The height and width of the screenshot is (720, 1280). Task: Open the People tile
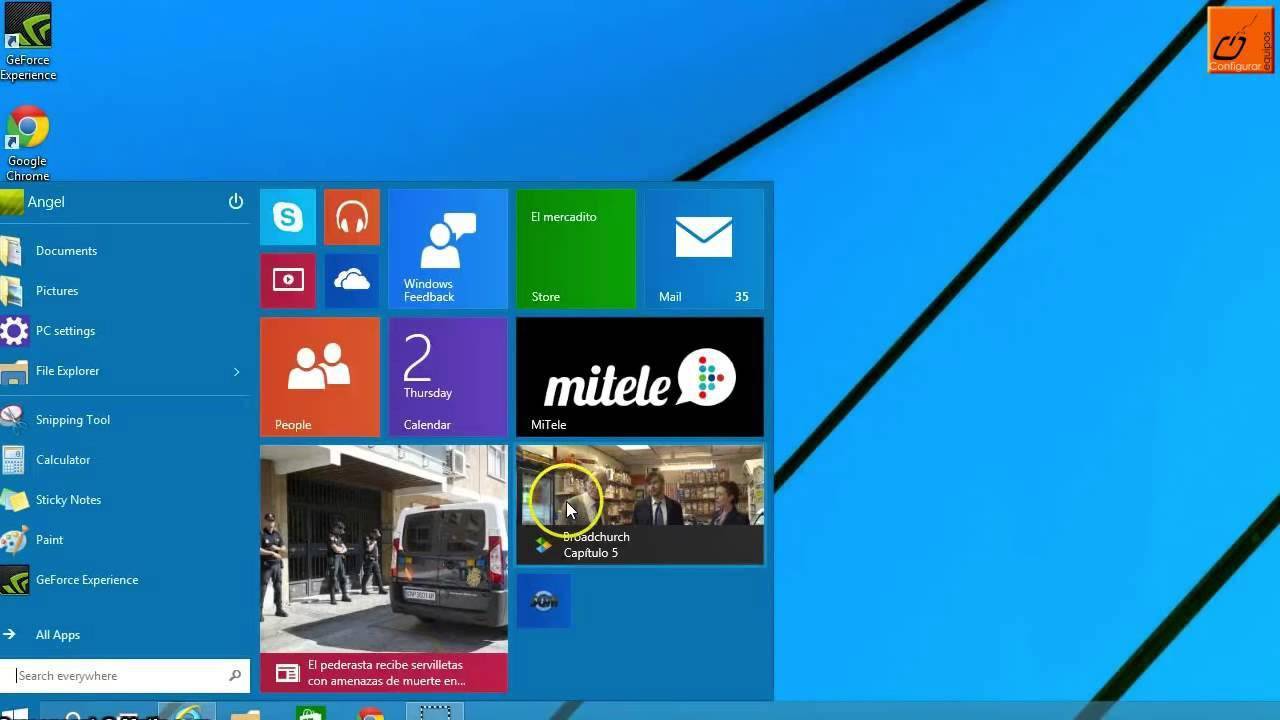point(320,377)
